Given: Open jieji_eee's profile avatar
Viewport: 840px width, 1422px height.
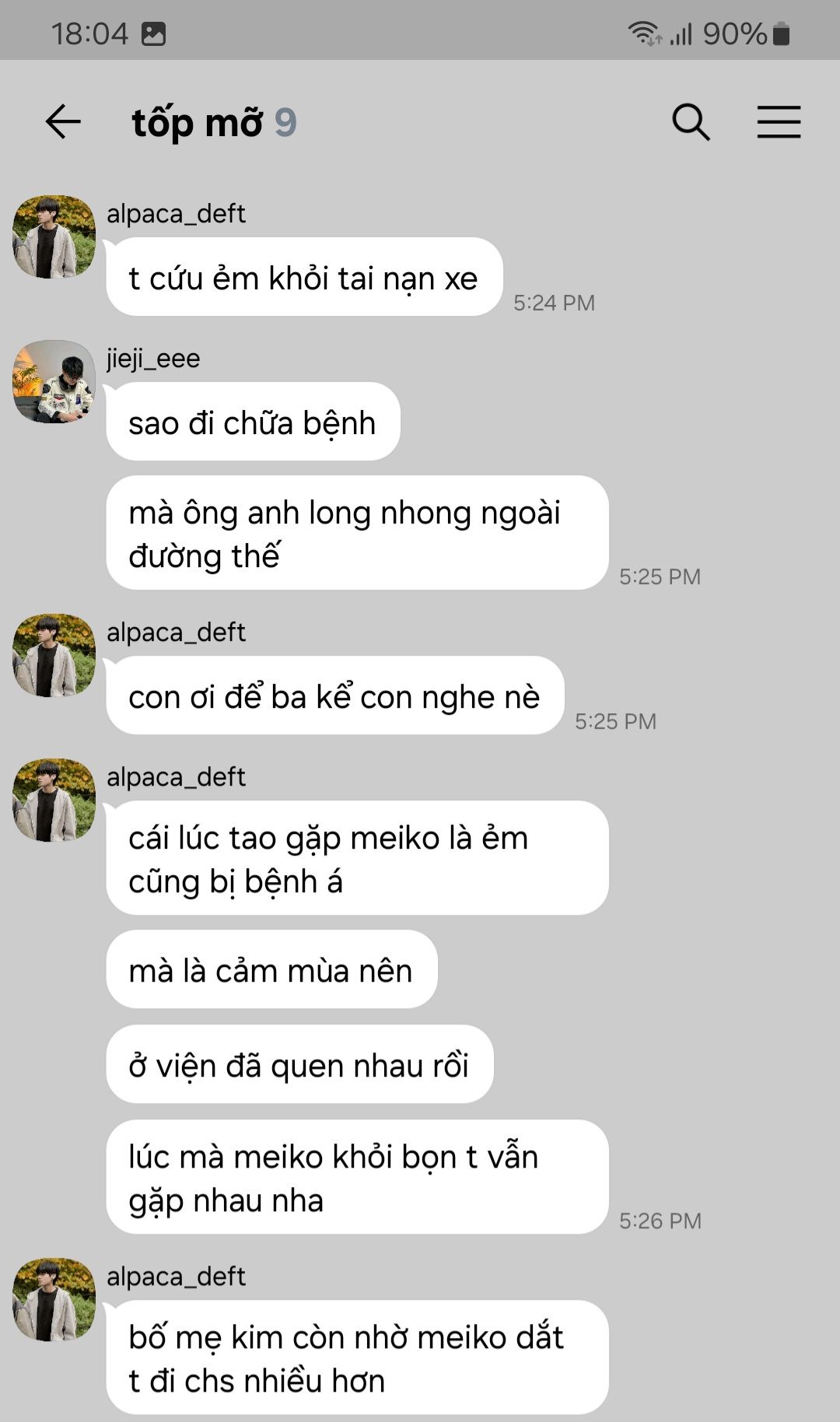Looking at the screenshot, I should point(54,381).
